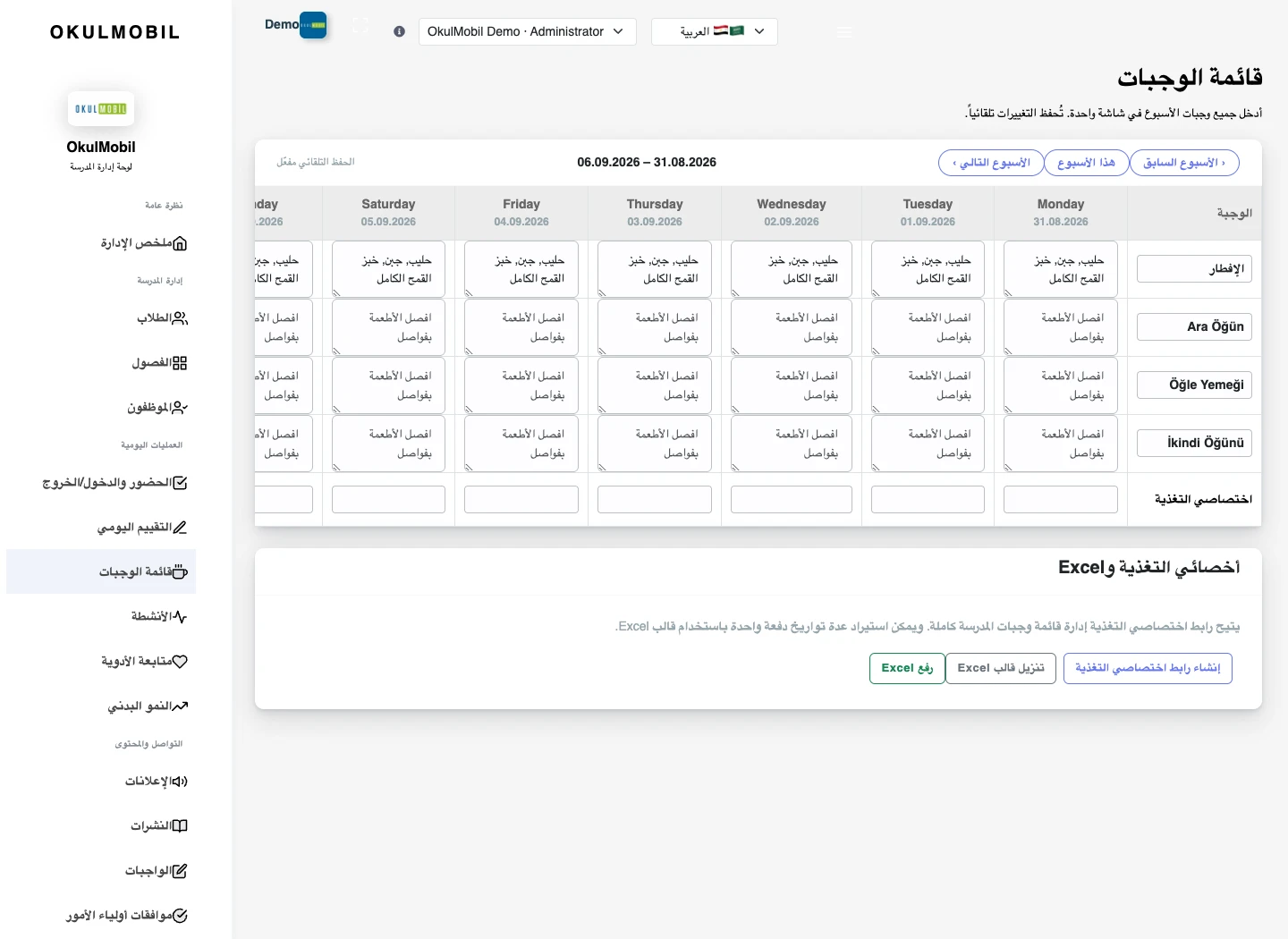
Task: Open daily evaluation pencil icon
Action: (180, 528)
